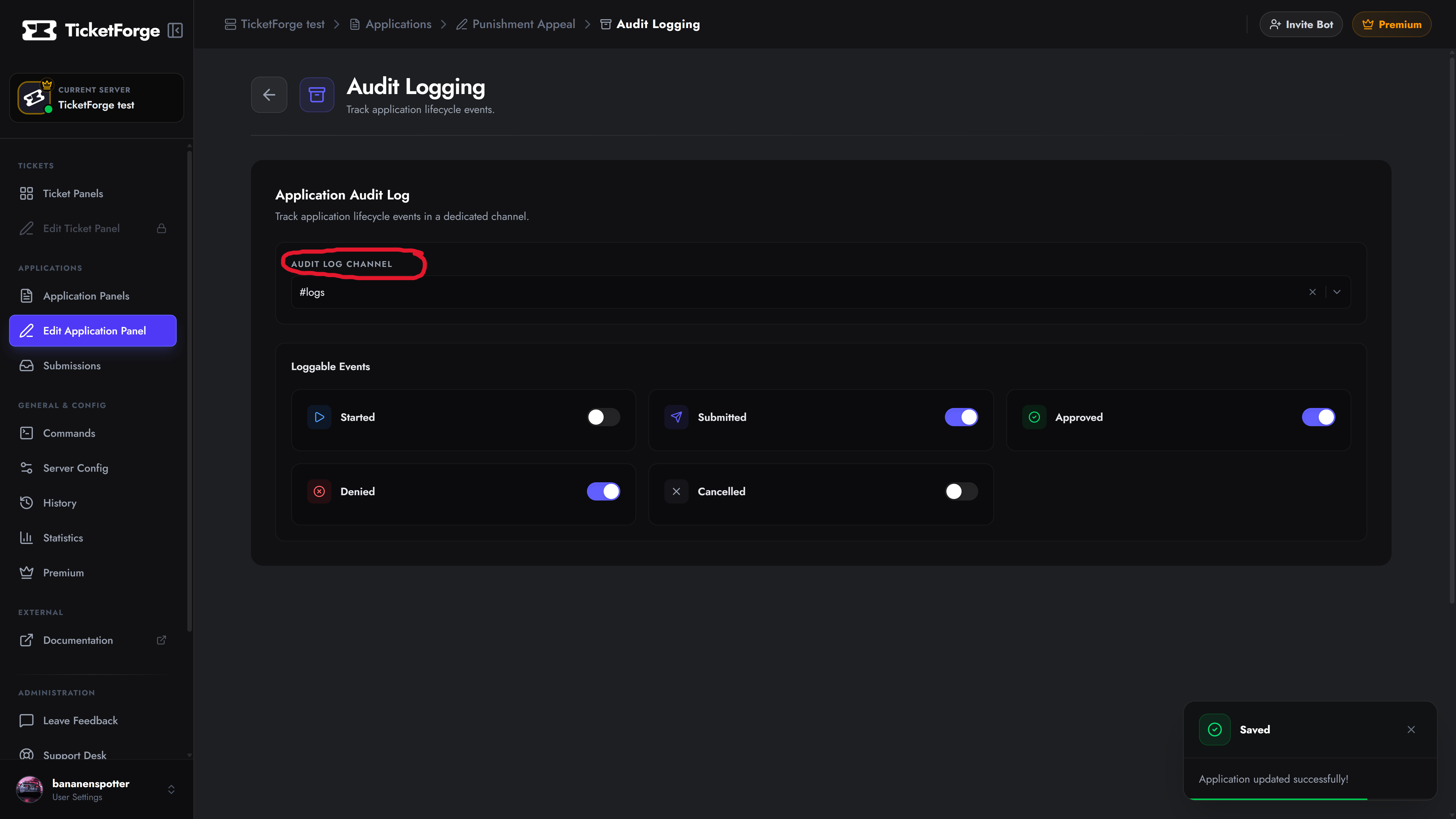The height and width of the screenshot is (819, 1456).
Task: Open Server Config page
Action: coord(93,468)
